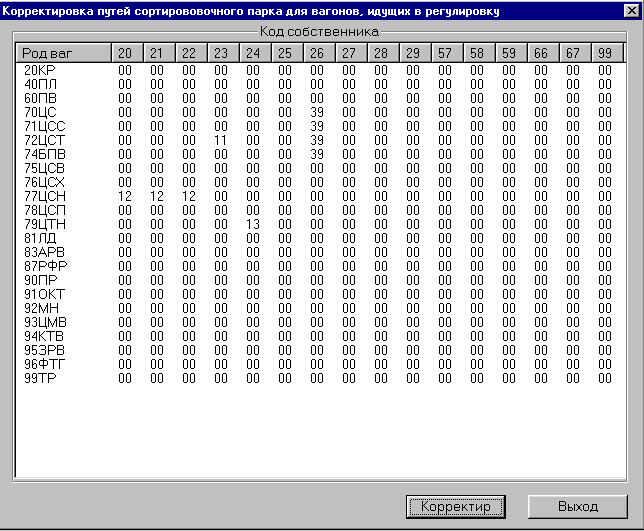Viewport: 644px width, 531px height.
Task: Select row 90ПР
Action: pyautogui.click(x=320, y=280)
